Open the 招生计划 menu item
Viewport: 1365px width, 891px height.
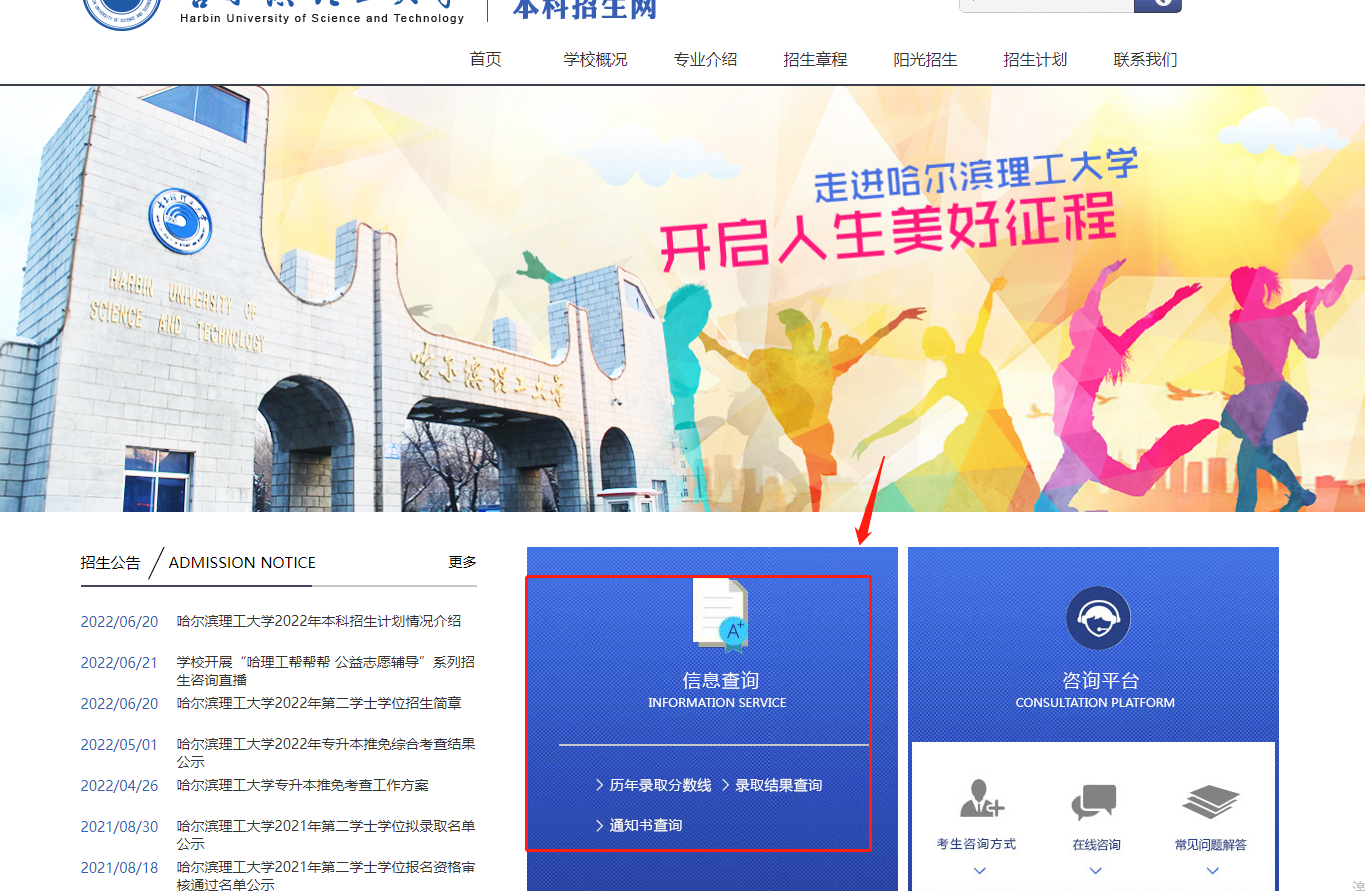pos(1035,60)
